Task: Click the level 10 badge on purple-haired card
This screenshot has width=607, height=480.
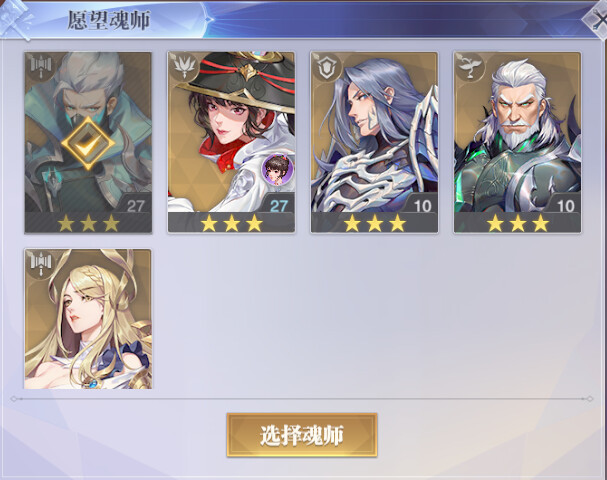Action: (x=421, y=205)
